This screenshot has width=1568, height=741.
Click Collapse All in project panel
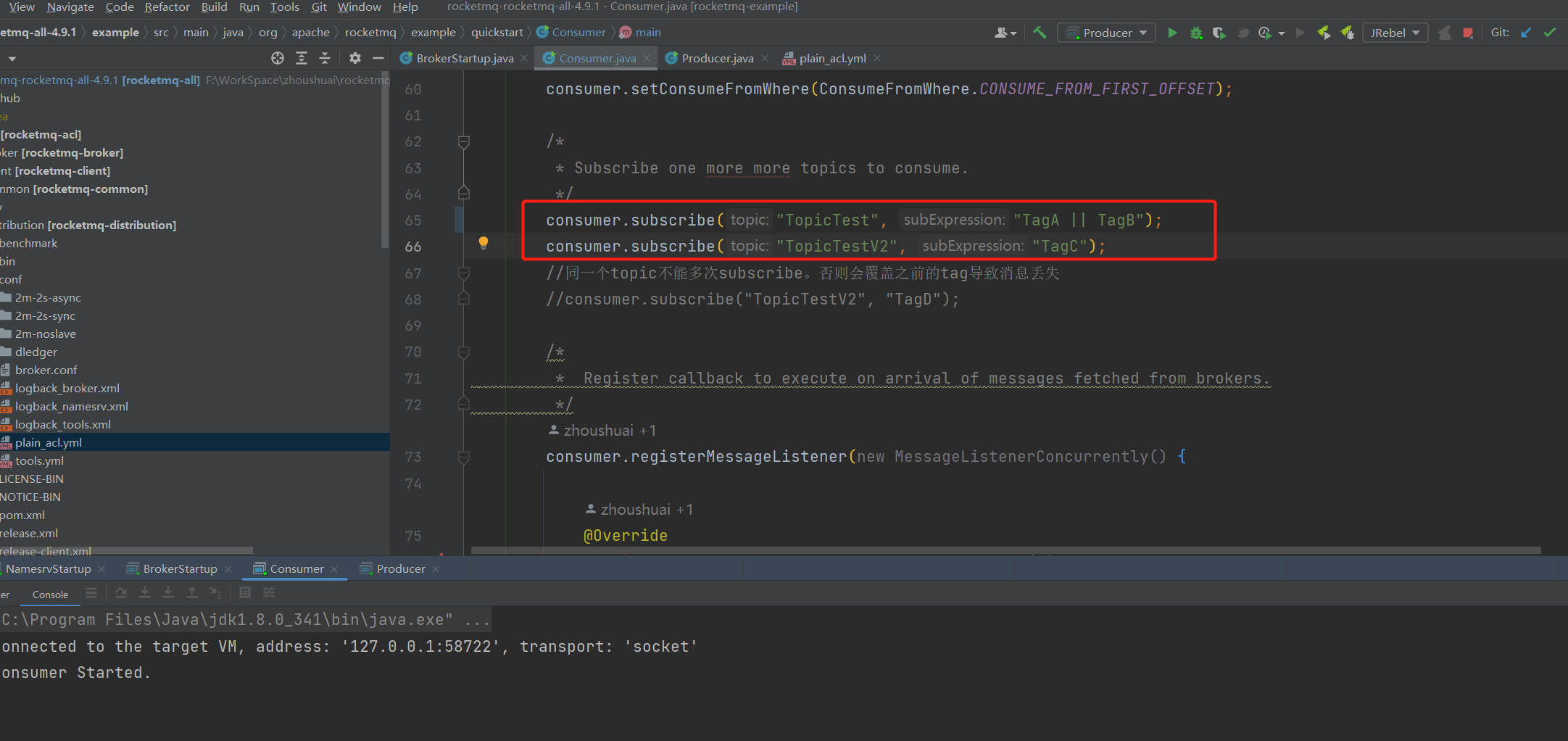click(325, 58)
